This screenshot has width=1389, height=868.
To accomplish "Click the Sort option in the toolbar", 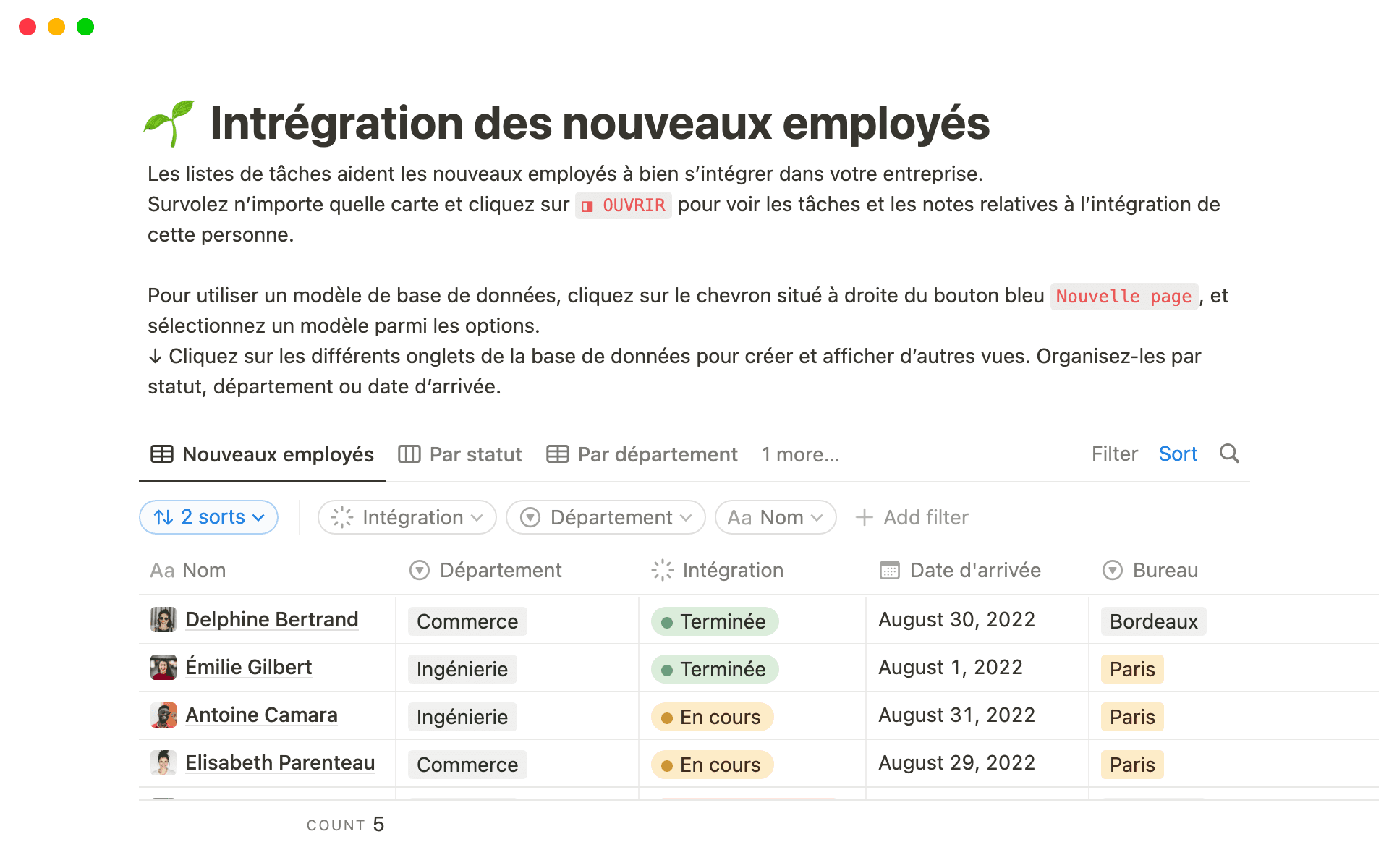I will (x=1178, y=454).
